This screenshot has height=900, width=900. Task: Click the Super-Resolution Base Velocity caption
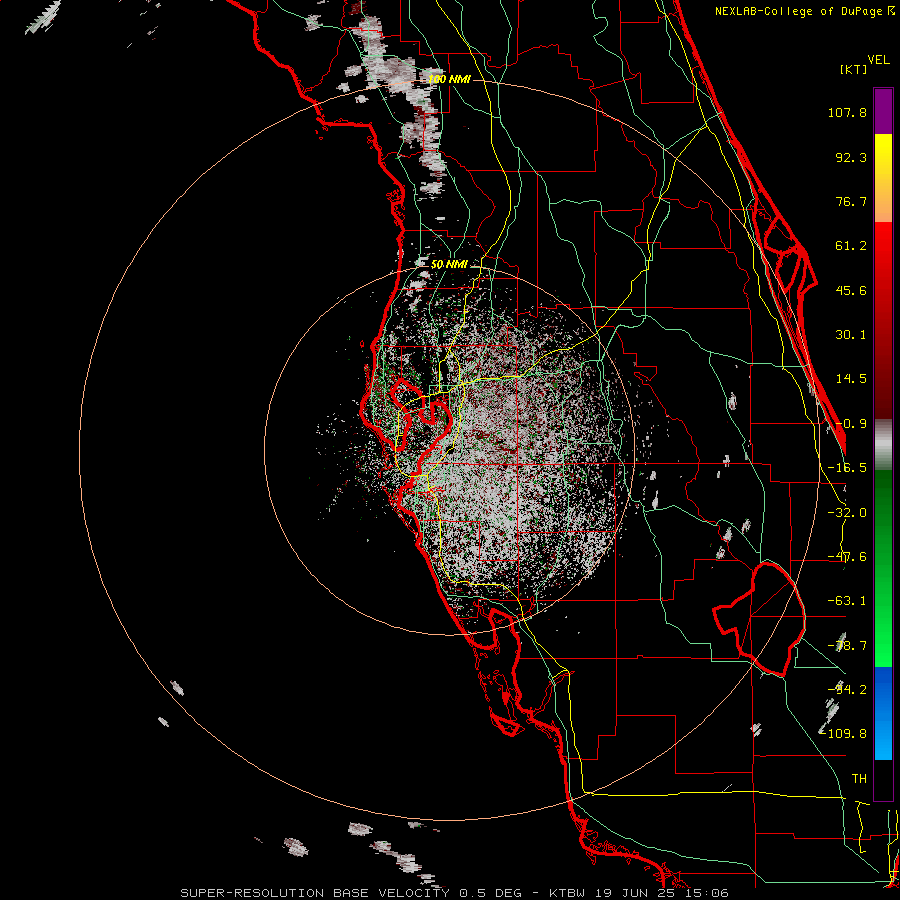coord(455,893)
